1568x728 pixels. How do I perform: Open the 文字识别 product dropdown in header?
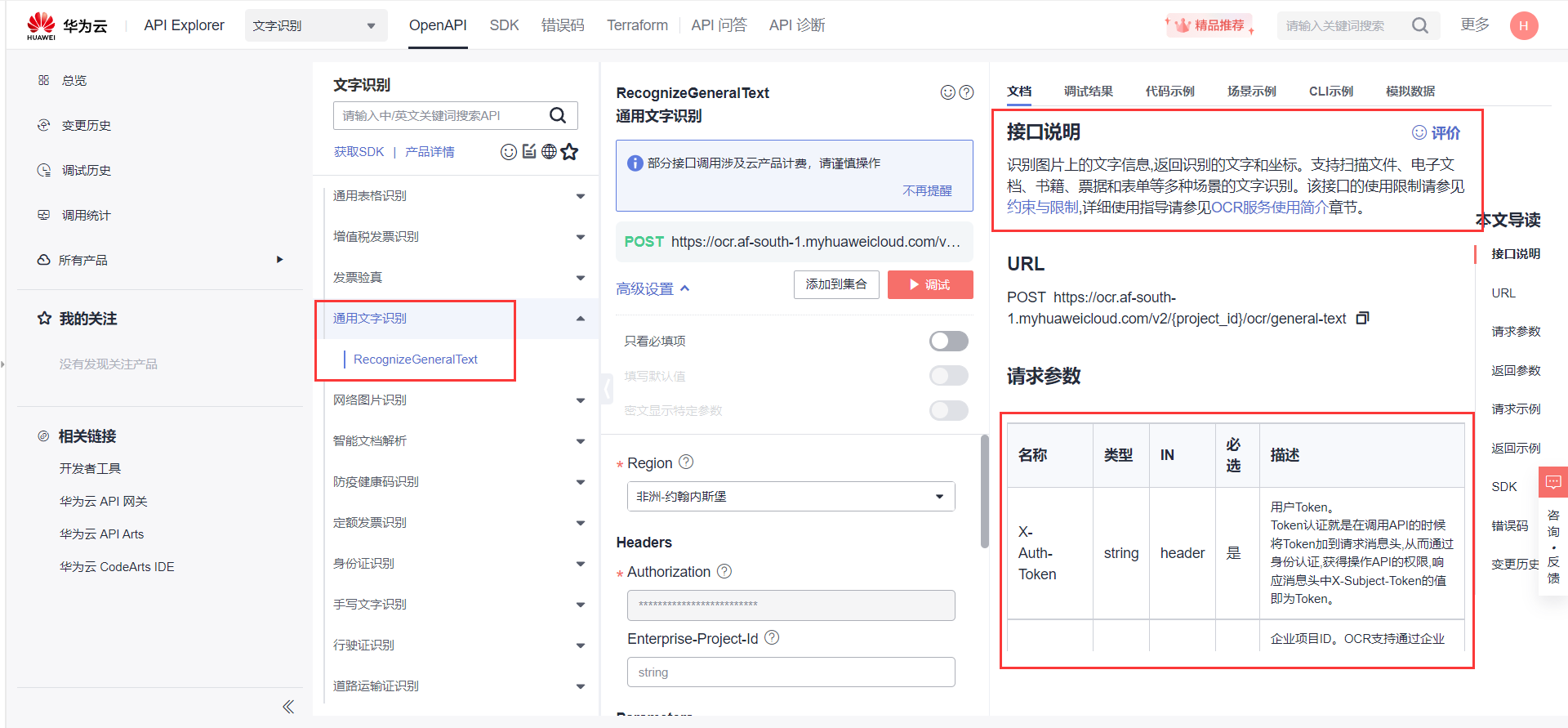coord(315,26)
